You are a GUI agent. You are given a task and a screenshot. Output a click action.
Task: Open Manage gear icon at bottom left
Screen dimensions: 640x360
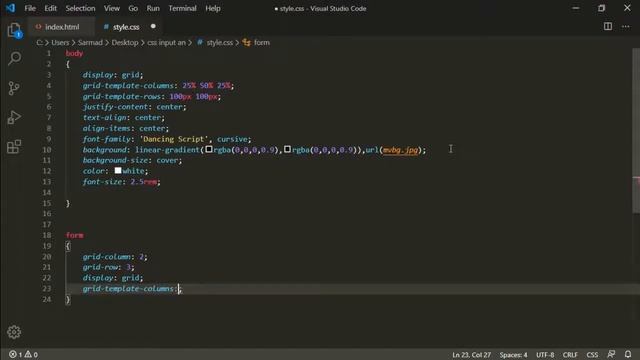(x=14, y=332)
